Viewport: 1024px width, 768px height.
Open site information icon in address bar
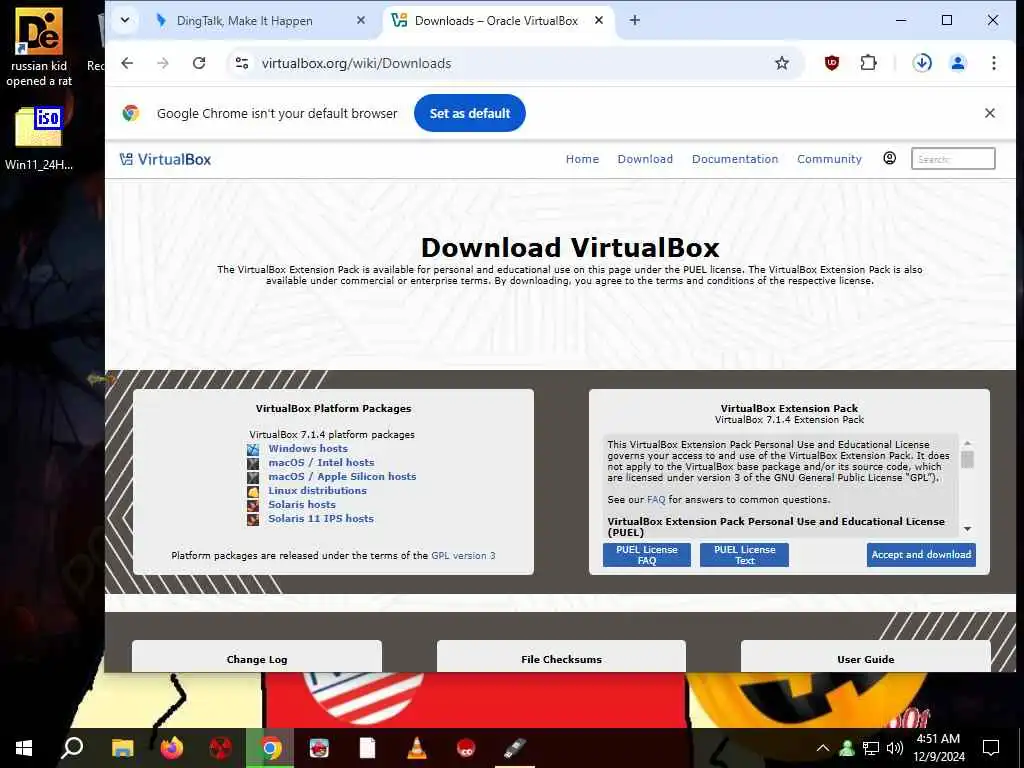point(242,63)
